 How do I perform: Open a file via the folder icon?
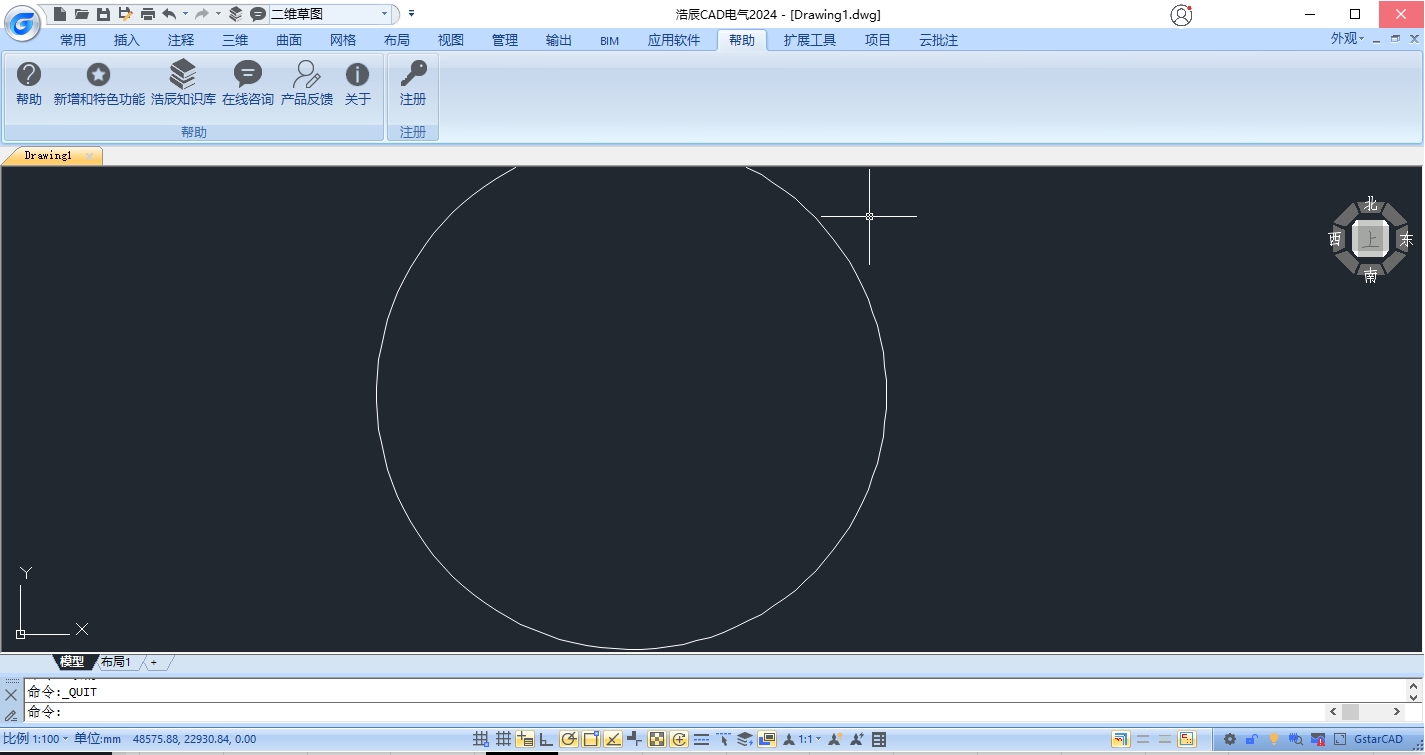click(x=82, y=14)
